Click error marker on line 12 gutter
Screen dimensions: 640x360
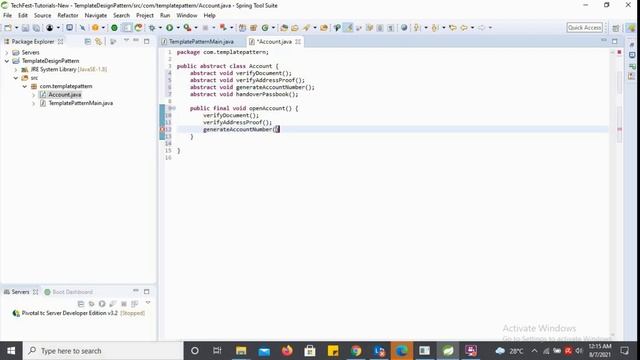[x=162, y=129]
